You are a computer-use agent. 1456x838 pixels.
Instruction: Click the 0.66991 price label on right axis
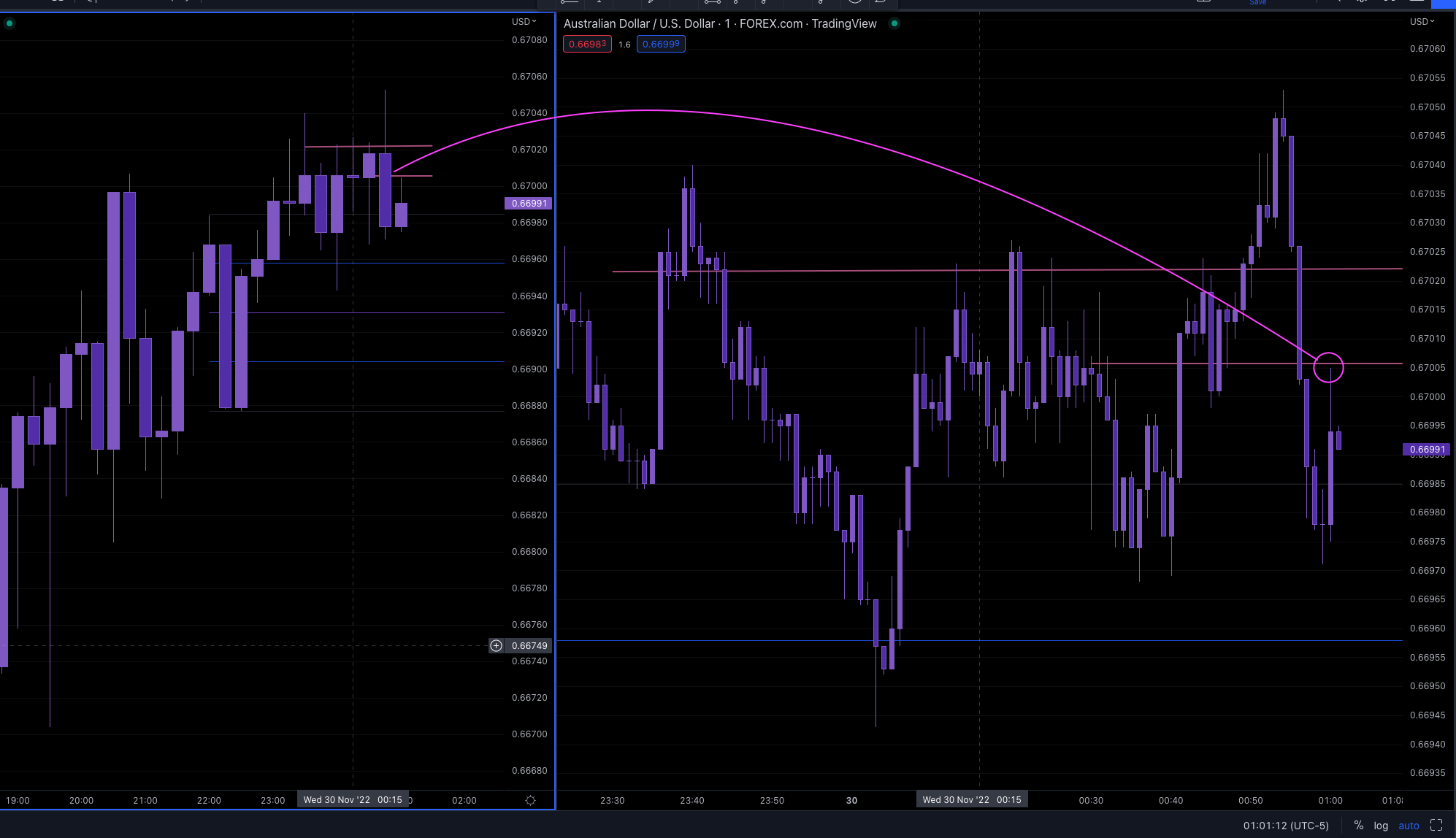1426,450
